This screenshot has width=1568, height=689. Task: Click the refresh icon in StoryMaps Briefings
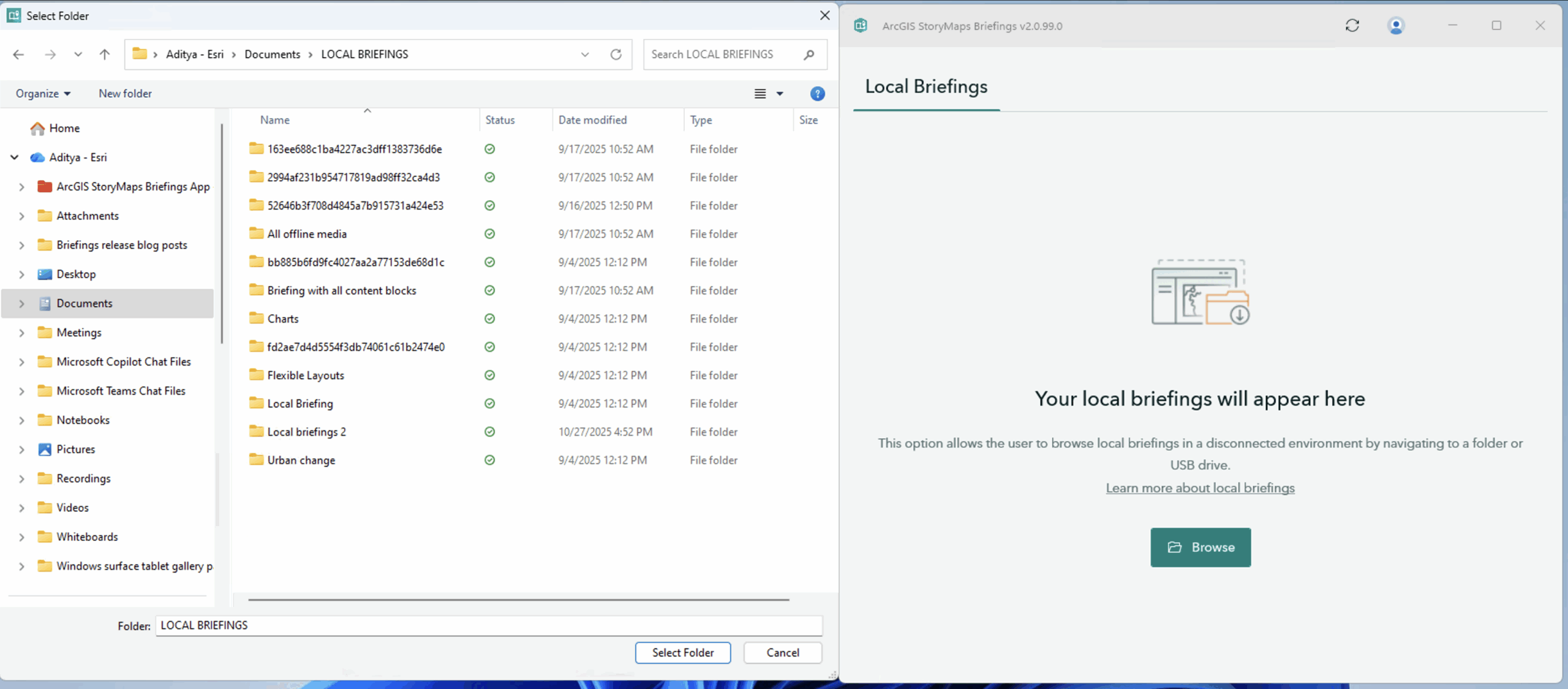point(1352,26)
